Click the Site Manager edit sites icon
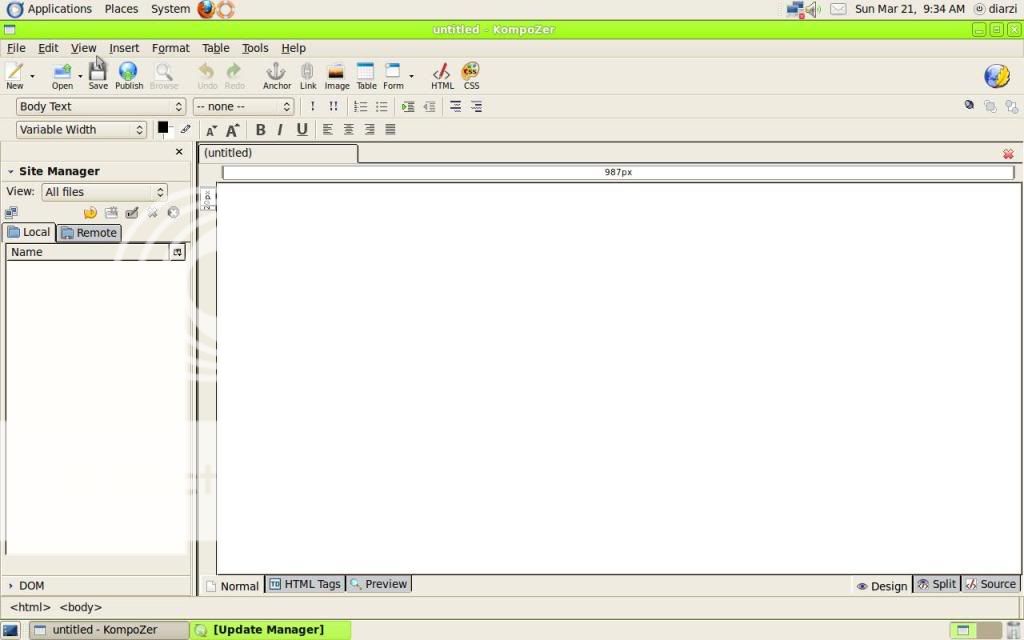The image size is (1024, 640). coord(11,213)
